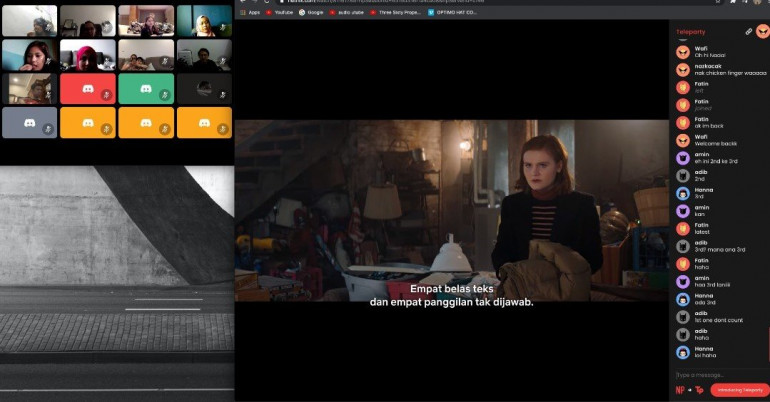Open the 'audio utube' bookmark
770x402 pixels.
347,12
